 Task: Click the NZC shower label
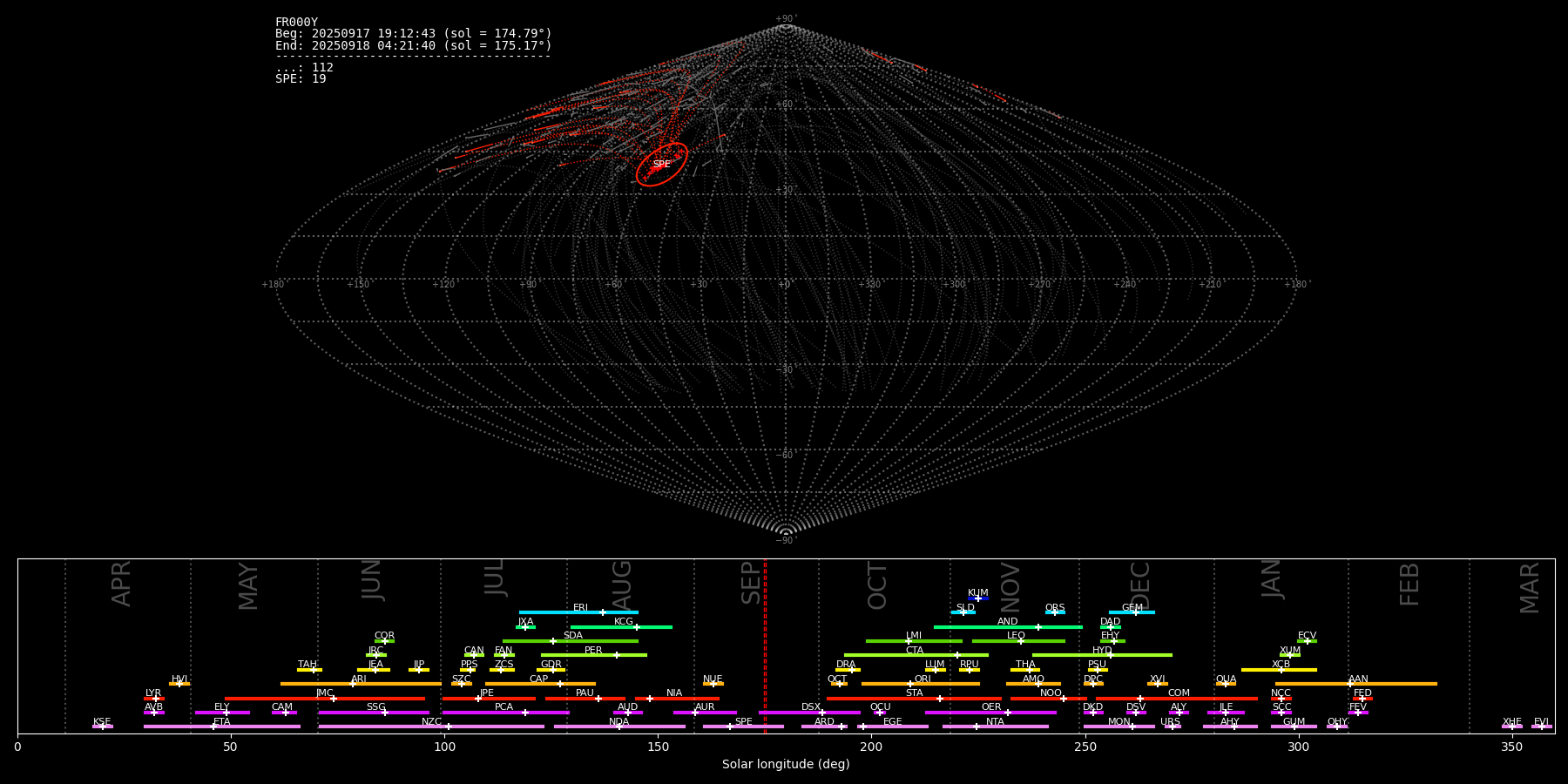[431, 722]
